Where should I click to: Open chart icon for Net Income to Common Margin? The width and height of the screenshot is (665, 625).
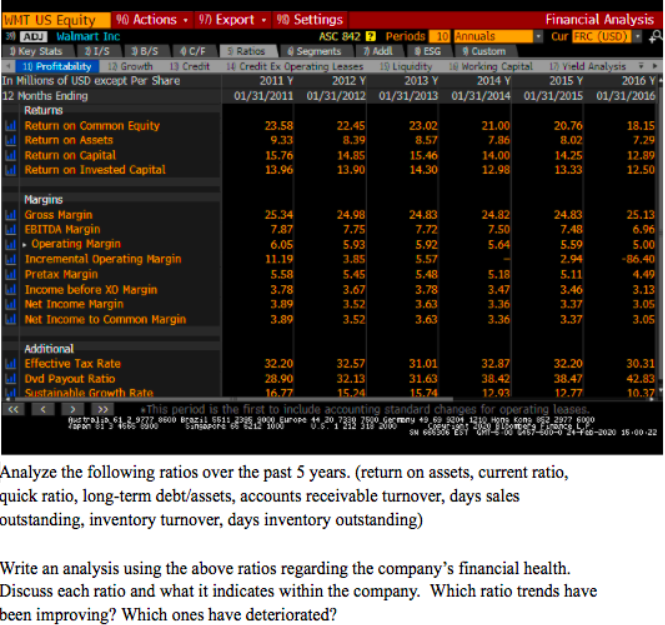coord(10,319)
